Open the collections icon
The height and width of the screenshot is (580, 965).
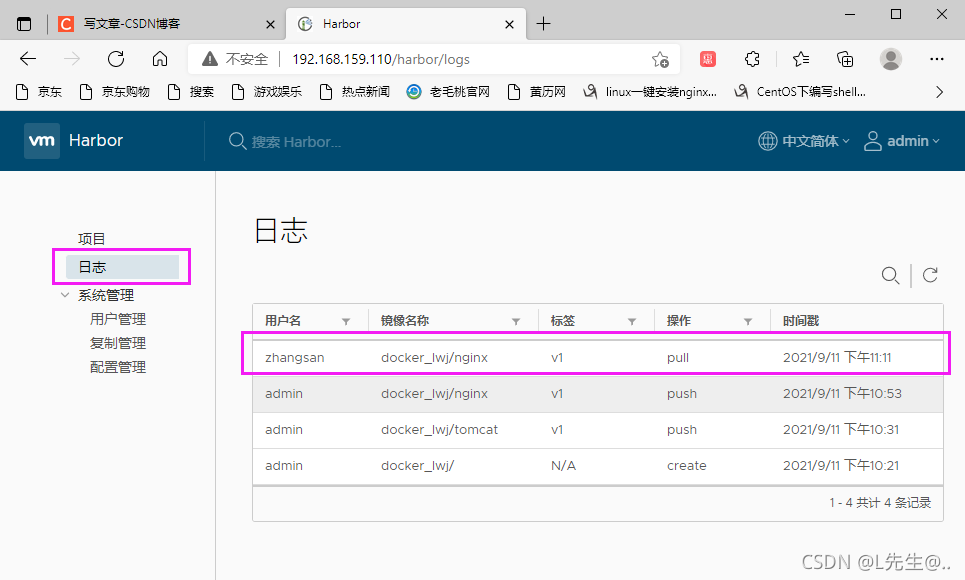845,59
